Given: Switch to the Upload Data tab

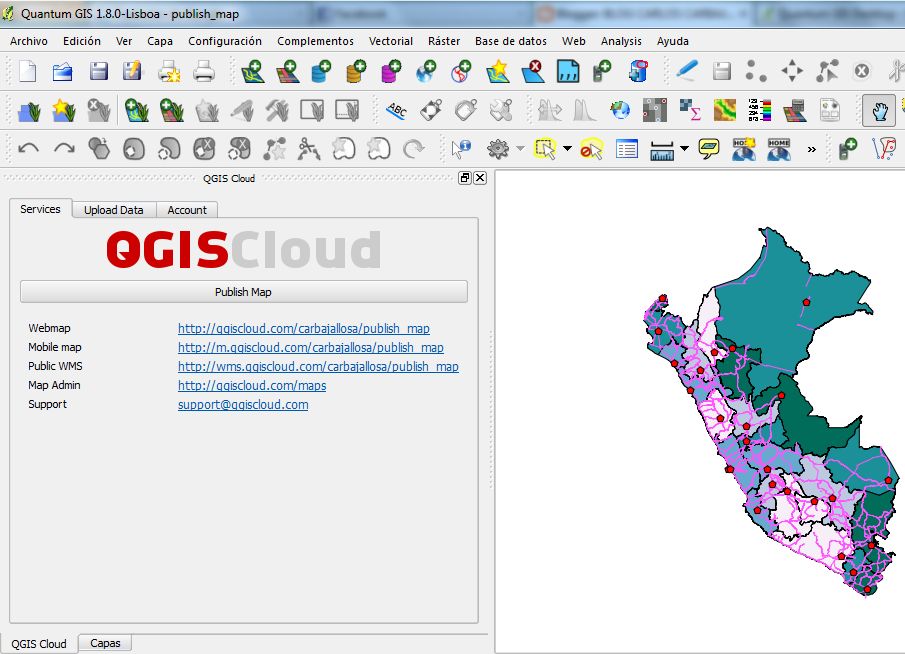Looking at the screenshot, I should 113,210.
